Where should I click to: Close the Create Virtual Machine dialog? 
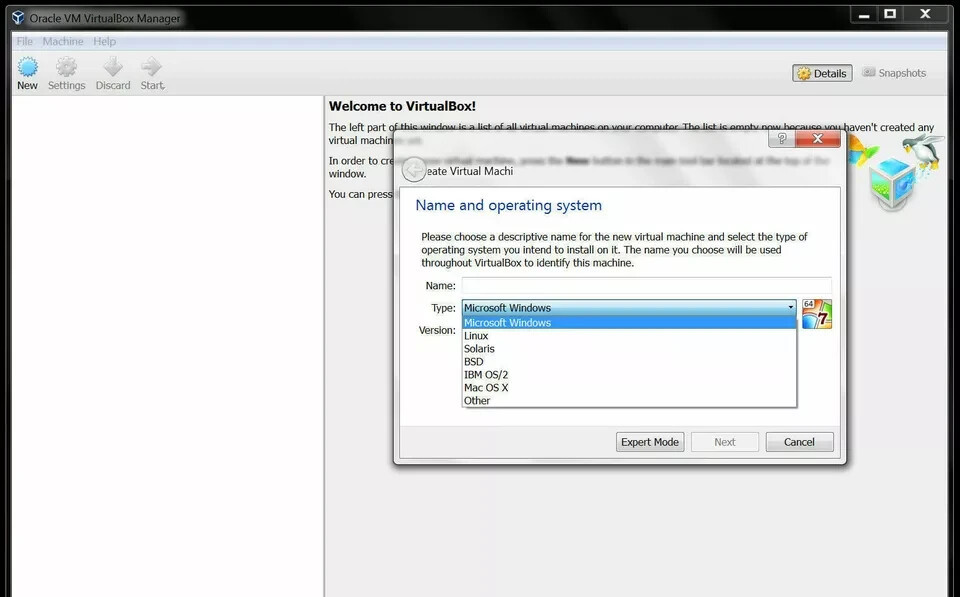pos(817,139)
